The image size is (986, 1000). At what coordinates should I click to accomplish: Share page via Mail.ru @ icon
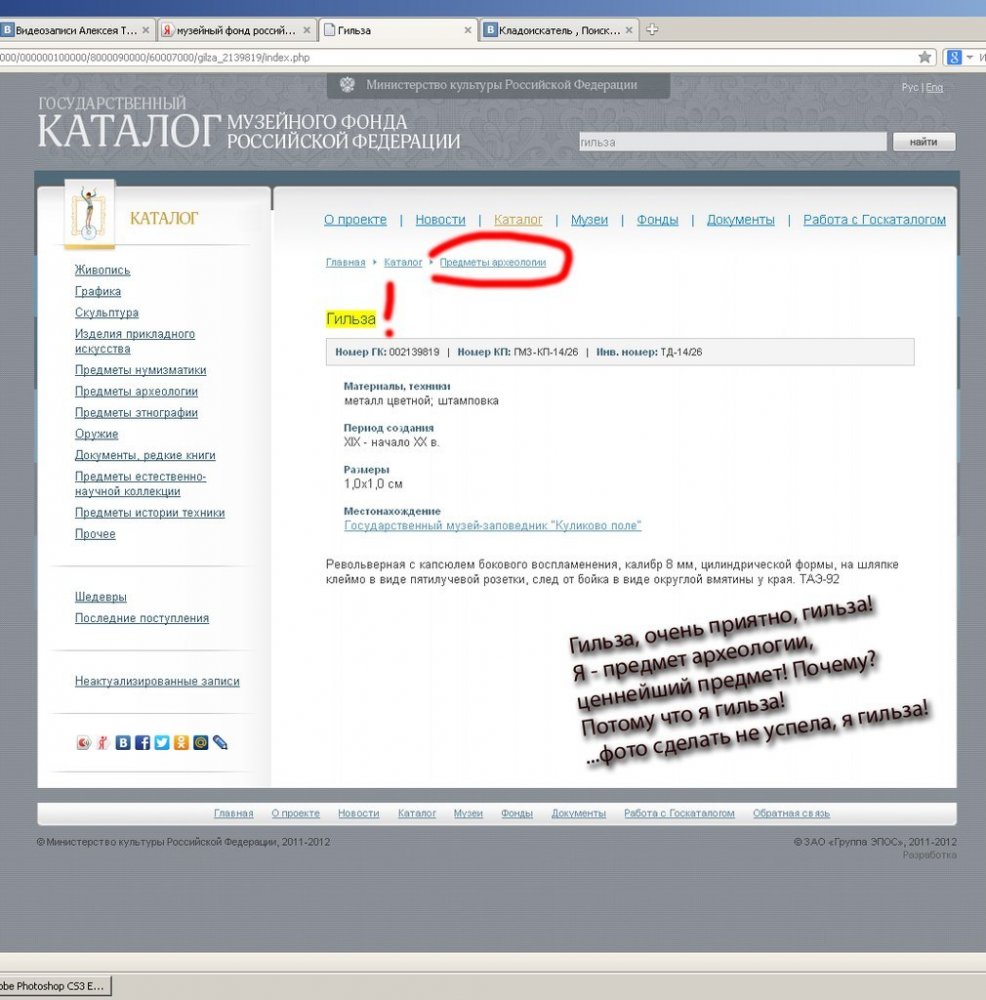click(200, 743)
